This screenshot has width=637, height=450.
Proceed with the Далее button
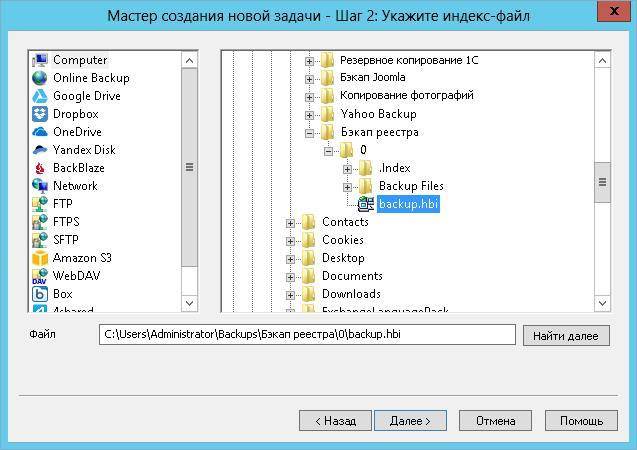[x=410, y=421]
